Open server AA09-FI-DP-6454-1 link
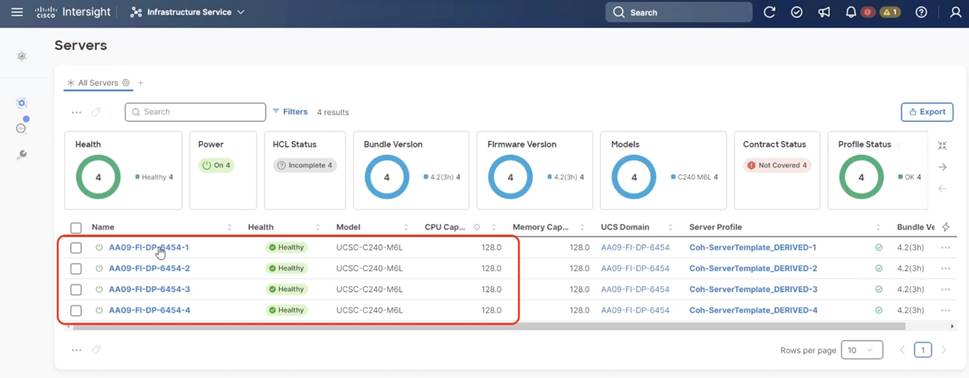This screenshot has height=378, width=969. pyautogui.click(x=149, y=248)
